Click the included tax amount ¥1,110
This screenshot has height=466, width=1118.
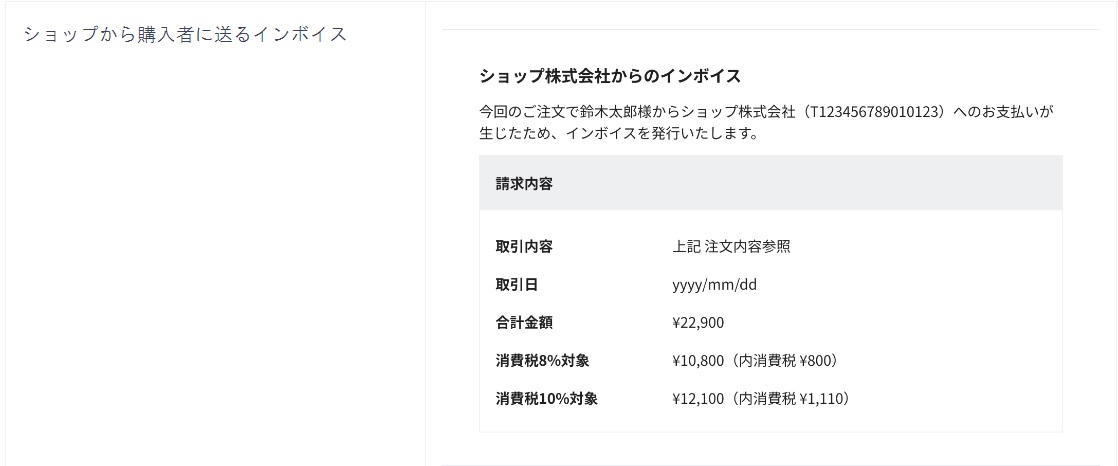(824, 398)
